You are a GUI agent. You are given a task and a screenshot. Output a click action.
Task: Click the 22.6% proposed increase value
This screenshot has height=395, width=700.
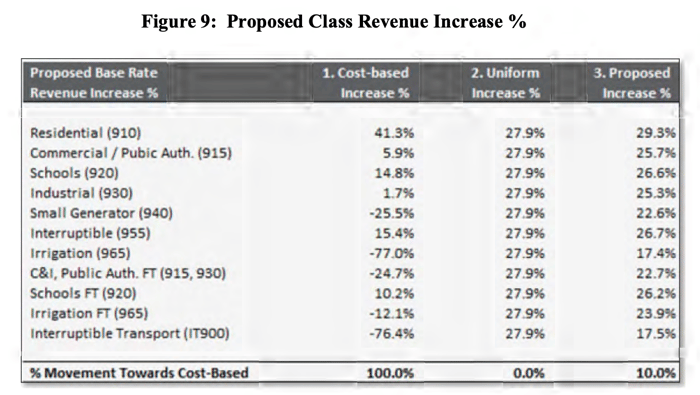(656, 213)
